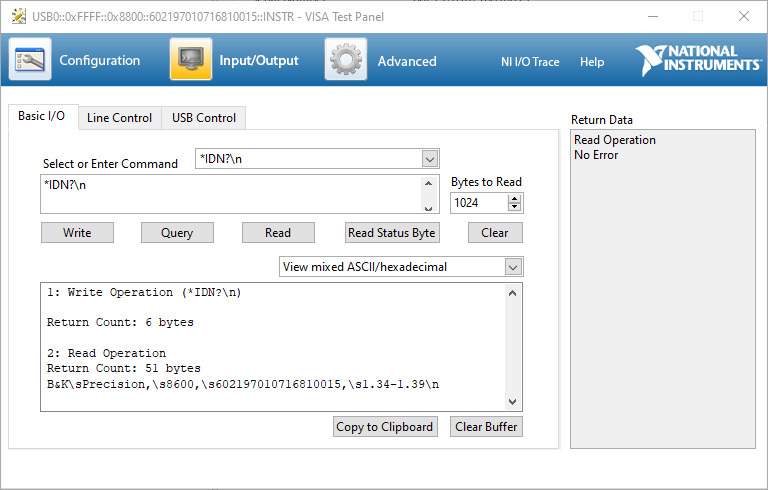
Task: Click the Copy to Clipboard button
Action: 385,427
